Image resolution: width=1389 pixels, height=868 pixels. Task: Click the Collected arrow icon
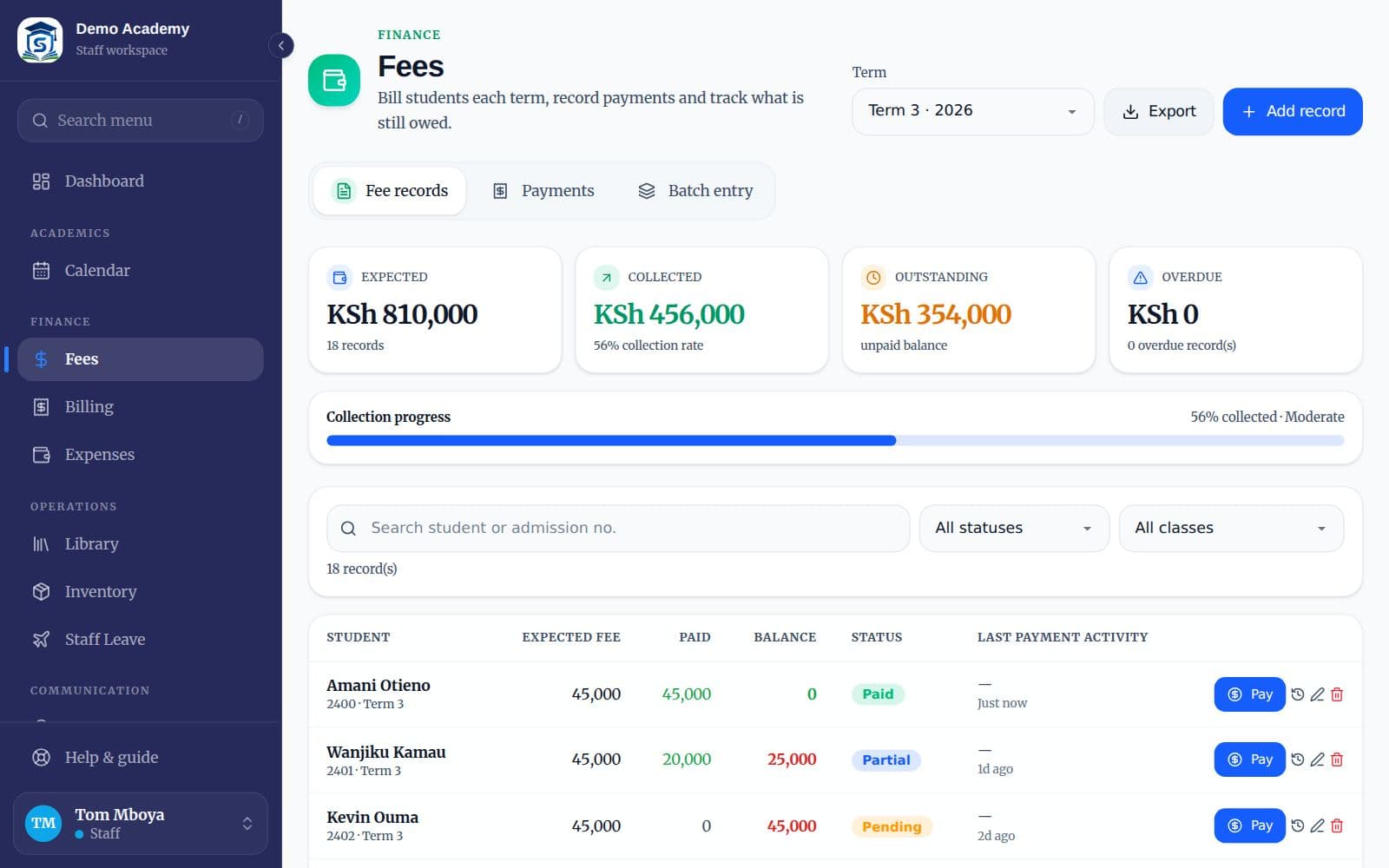tap(606, 278)
